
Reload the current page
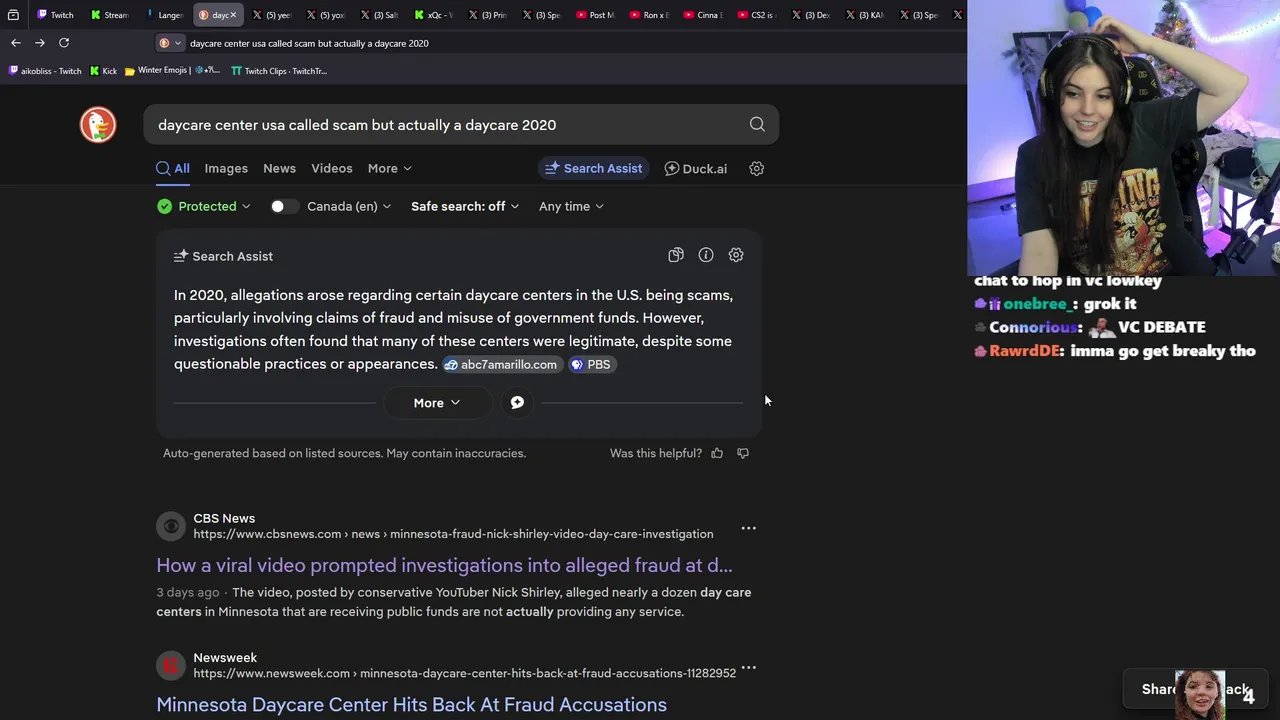pyautogui.click(x=64, y=42)
